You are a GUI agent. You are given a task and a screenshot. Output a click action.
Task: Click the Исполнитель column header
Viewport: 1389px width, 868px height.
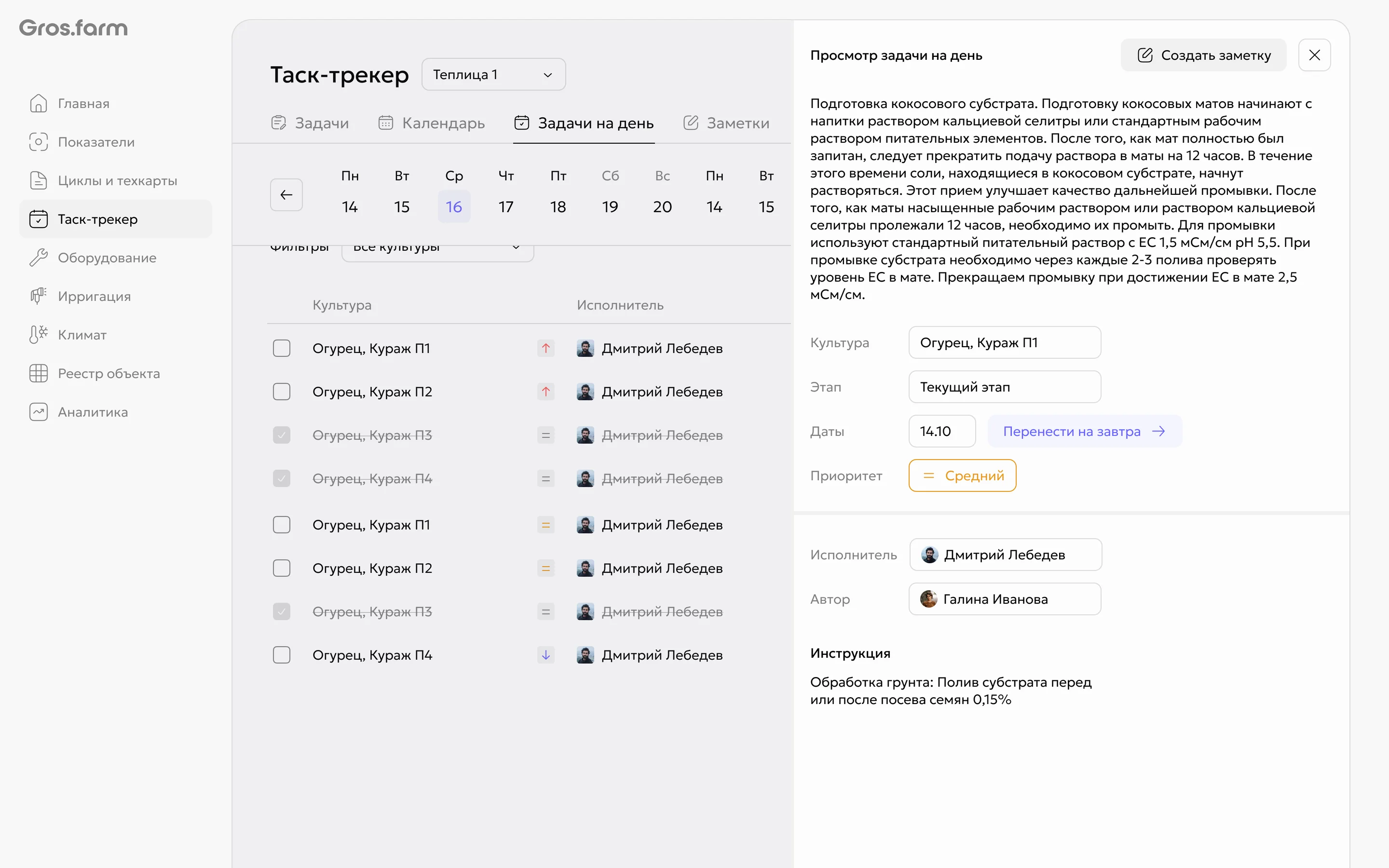point(620,305)
